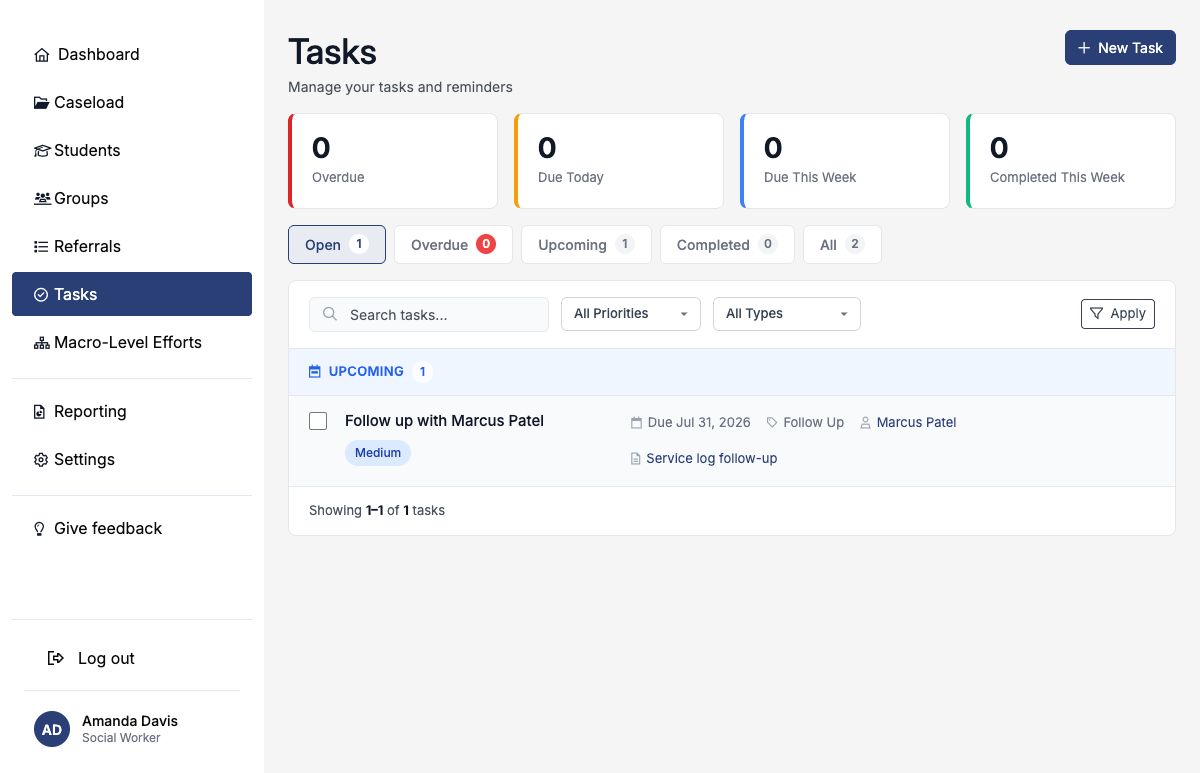The width and height of the screenshot is (1200, 773).
Task: Click the Overdue summary card
Action: pyautogui.click(x=393, y=161)
